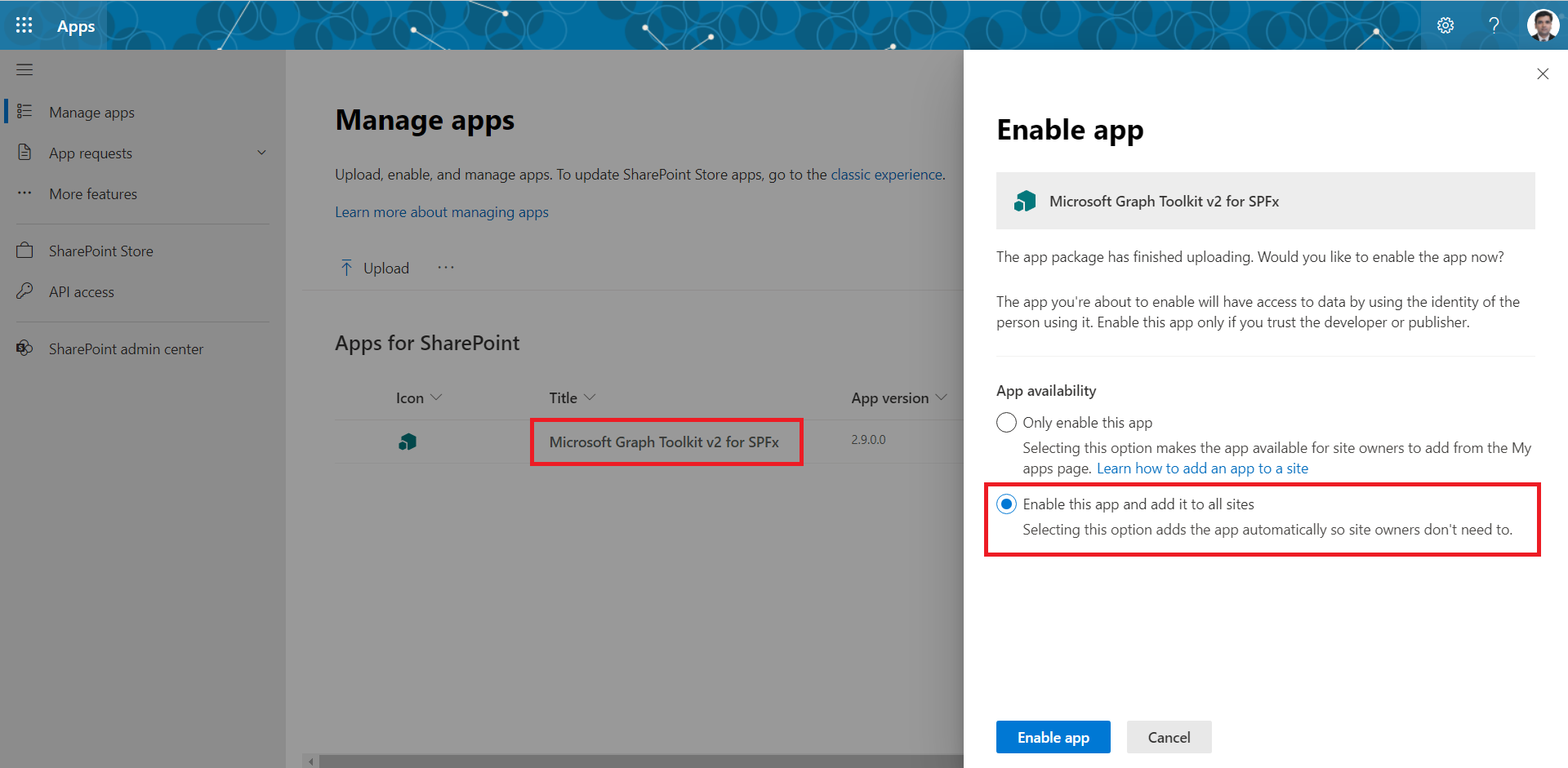Open the toolbar more options ellipsis
Viewport: 1568px width, 768px height.
pos(445,268)
